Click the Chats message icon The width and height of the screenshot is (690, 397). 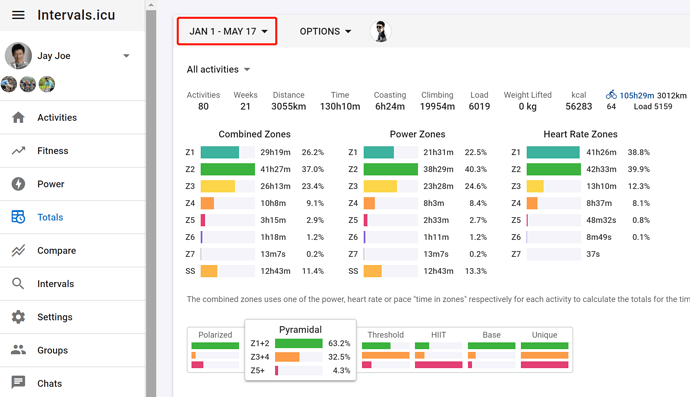click(18, 382)
